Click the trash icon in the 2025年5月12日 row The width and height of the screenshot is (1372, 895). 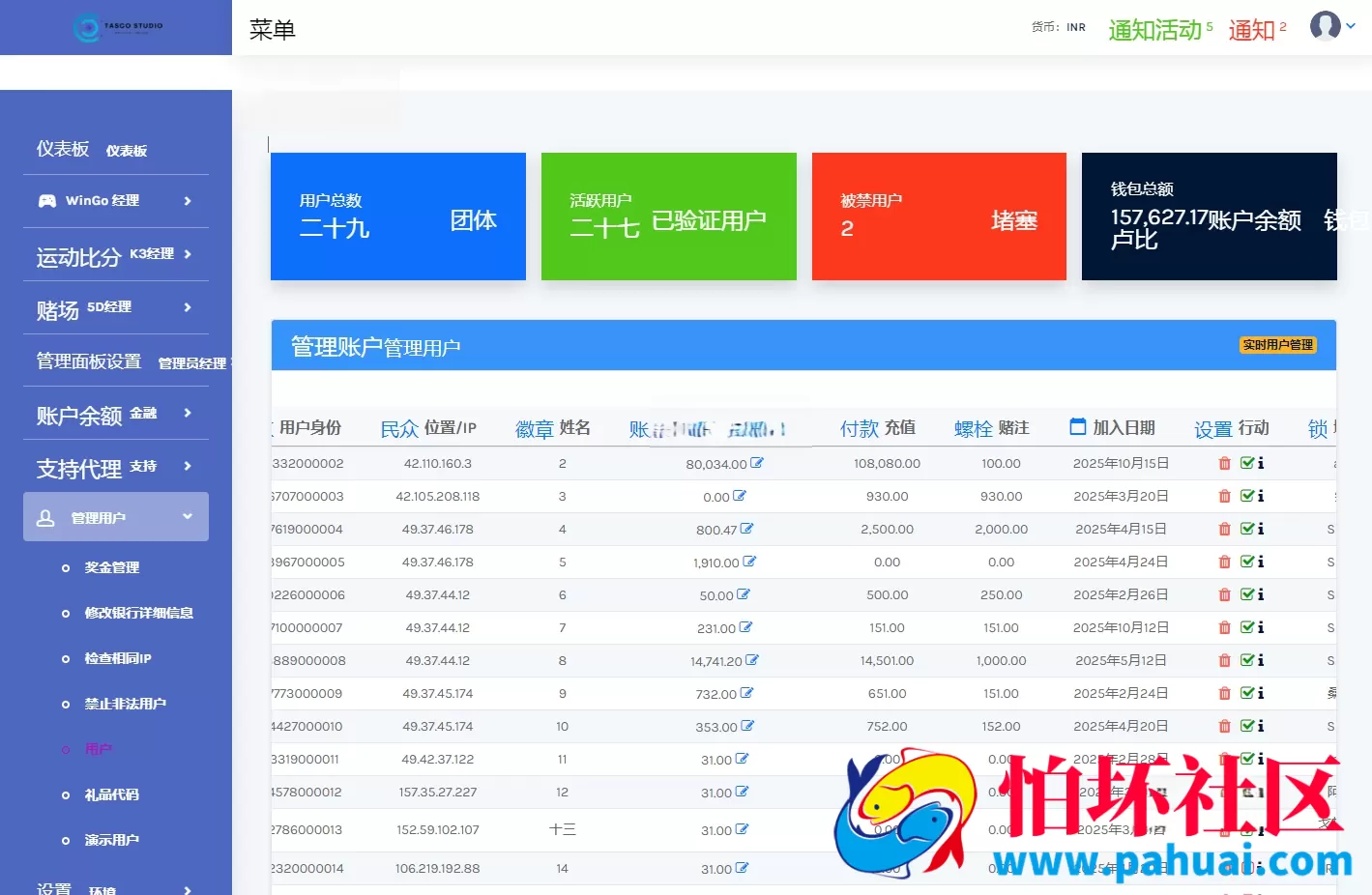pyautogui.click(x=1225, y=661)
